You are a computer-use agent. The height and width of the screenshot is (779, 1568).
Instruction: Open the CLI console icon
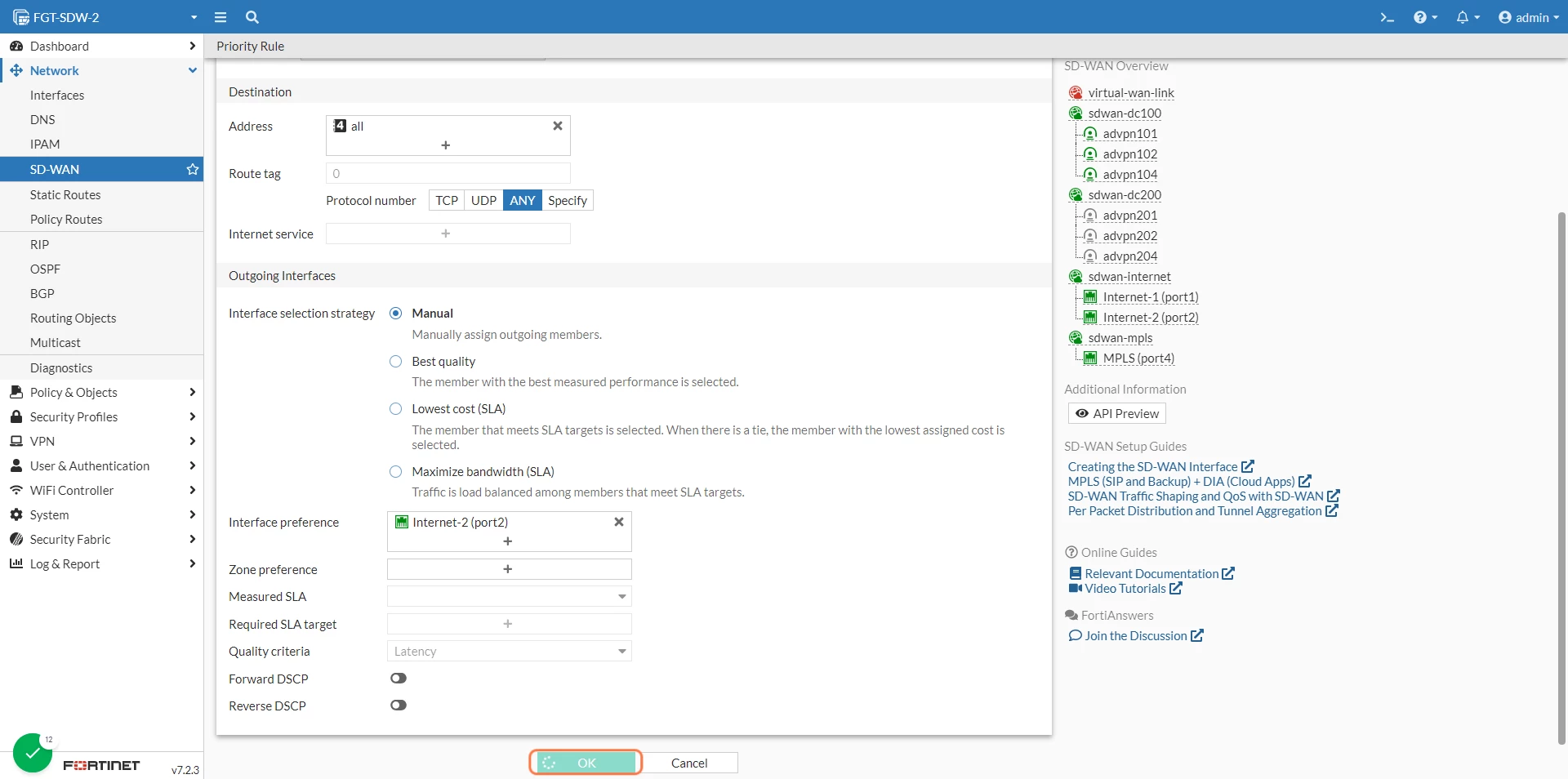click(x=1387, y=17)
